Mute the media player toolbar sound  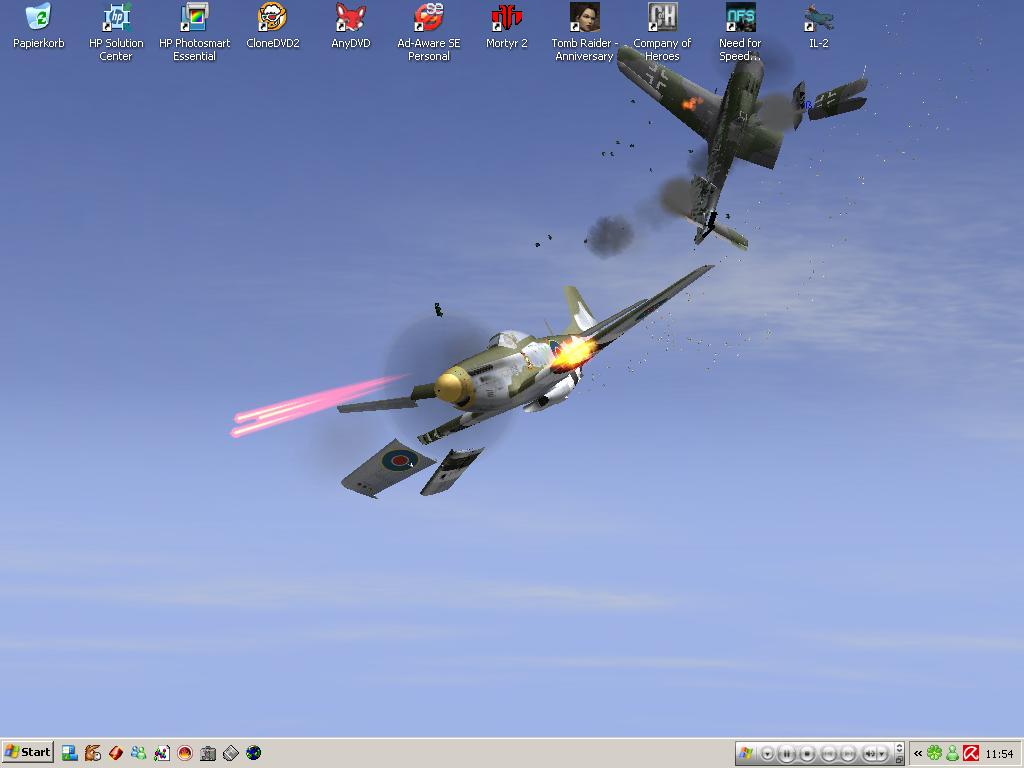point(870,754)
